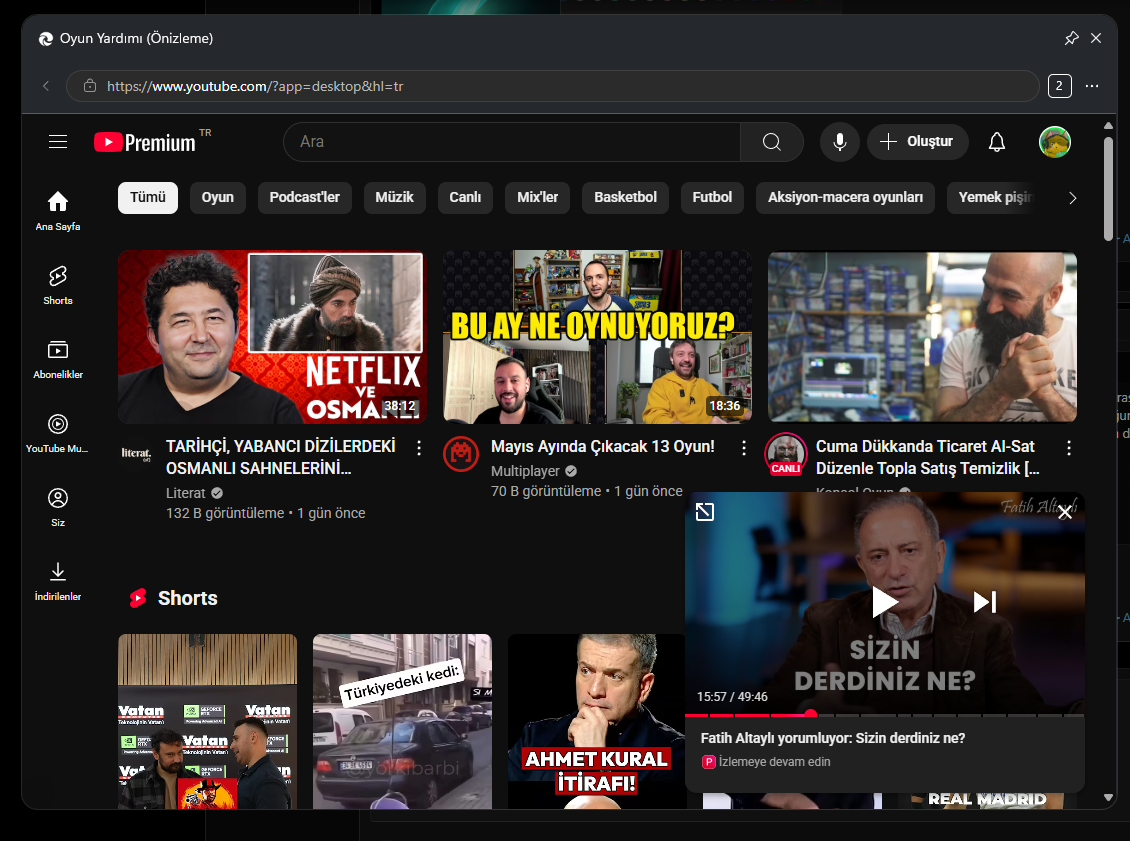Open the YouTube hamburger guide menu
Viewport: 1130px width, 841px height.
coord(58,142)
